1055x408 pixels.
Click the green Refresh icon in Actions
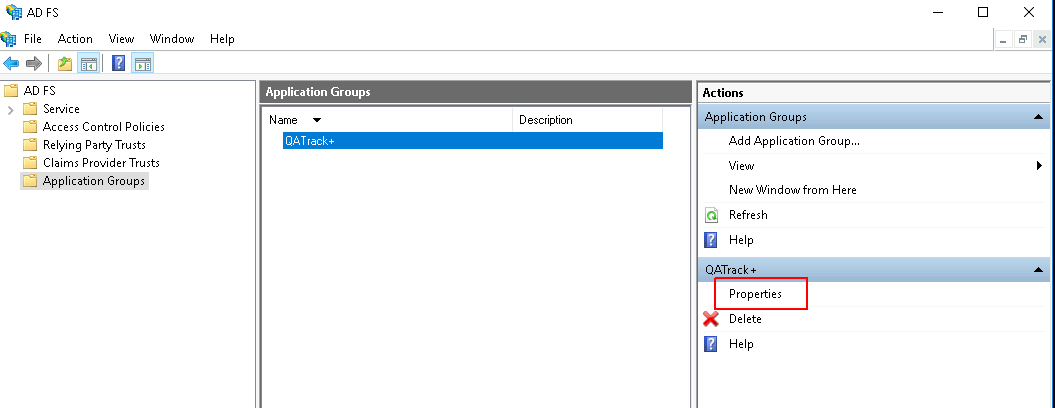click(x=711, y=215)
